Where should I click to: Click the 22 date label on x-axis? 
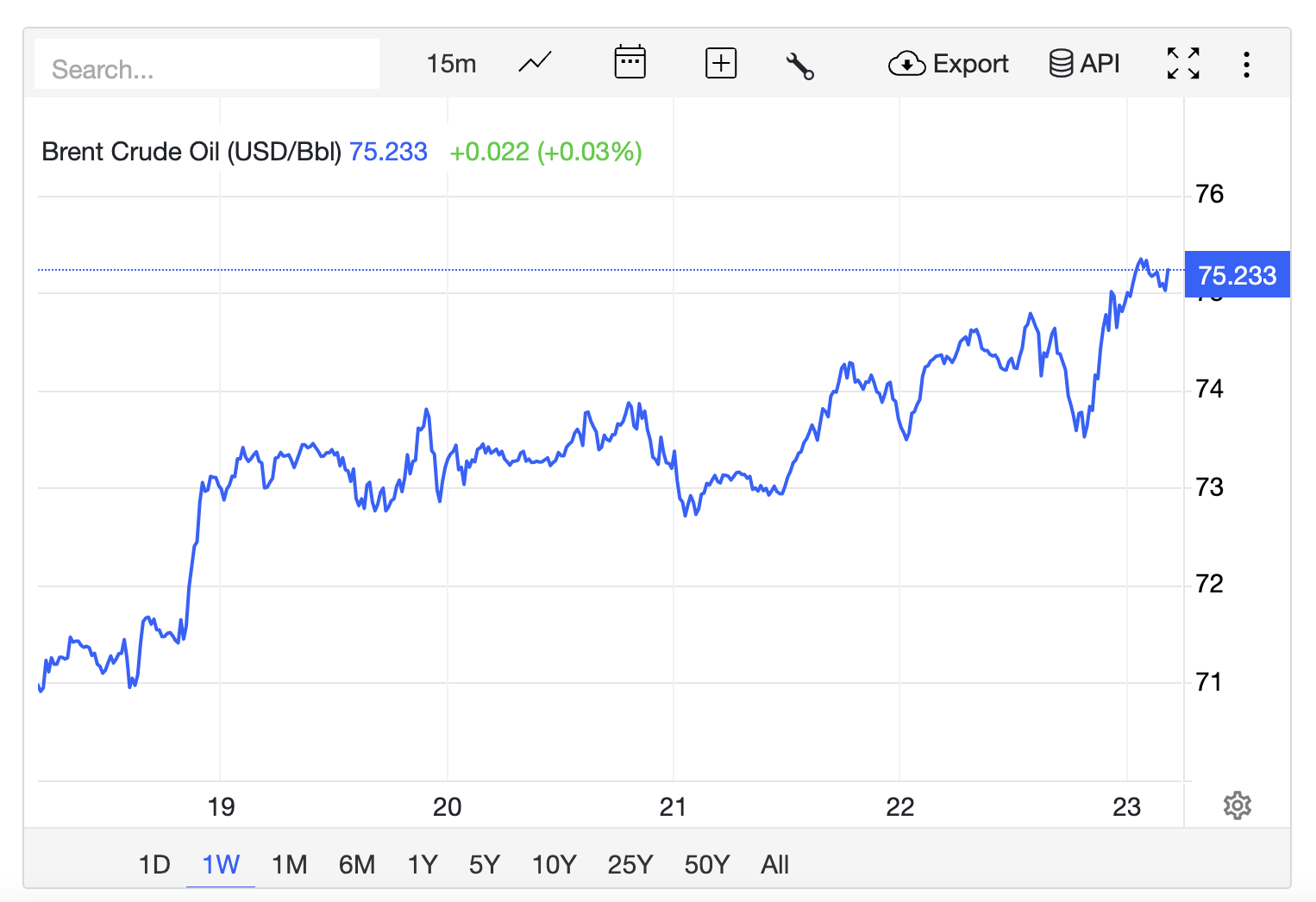(x=899, y=807)
